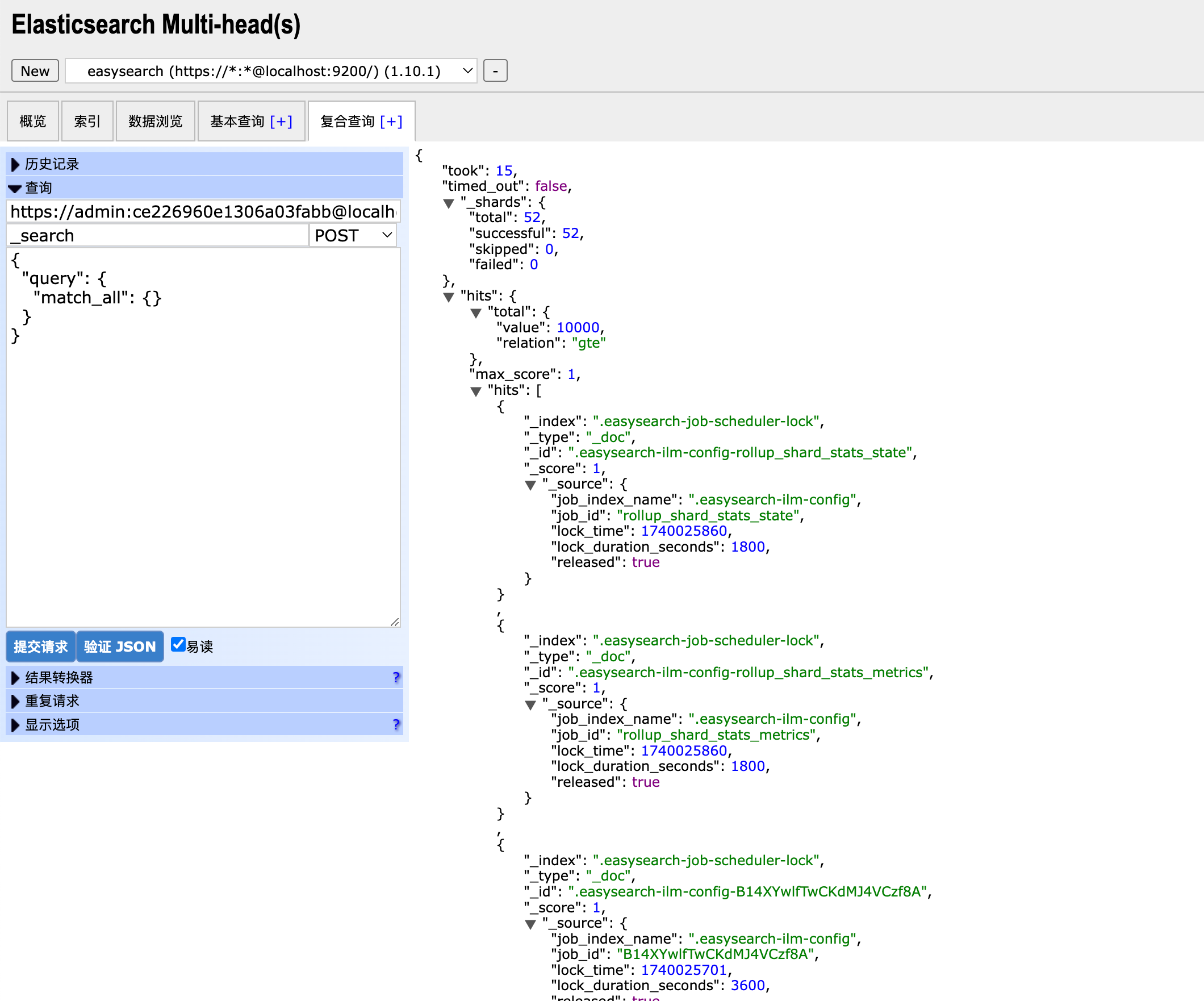This screenshot has width=1204, height=1001.
Task: Open help icon for 显示选项
Action: click(x=396, y=724)
